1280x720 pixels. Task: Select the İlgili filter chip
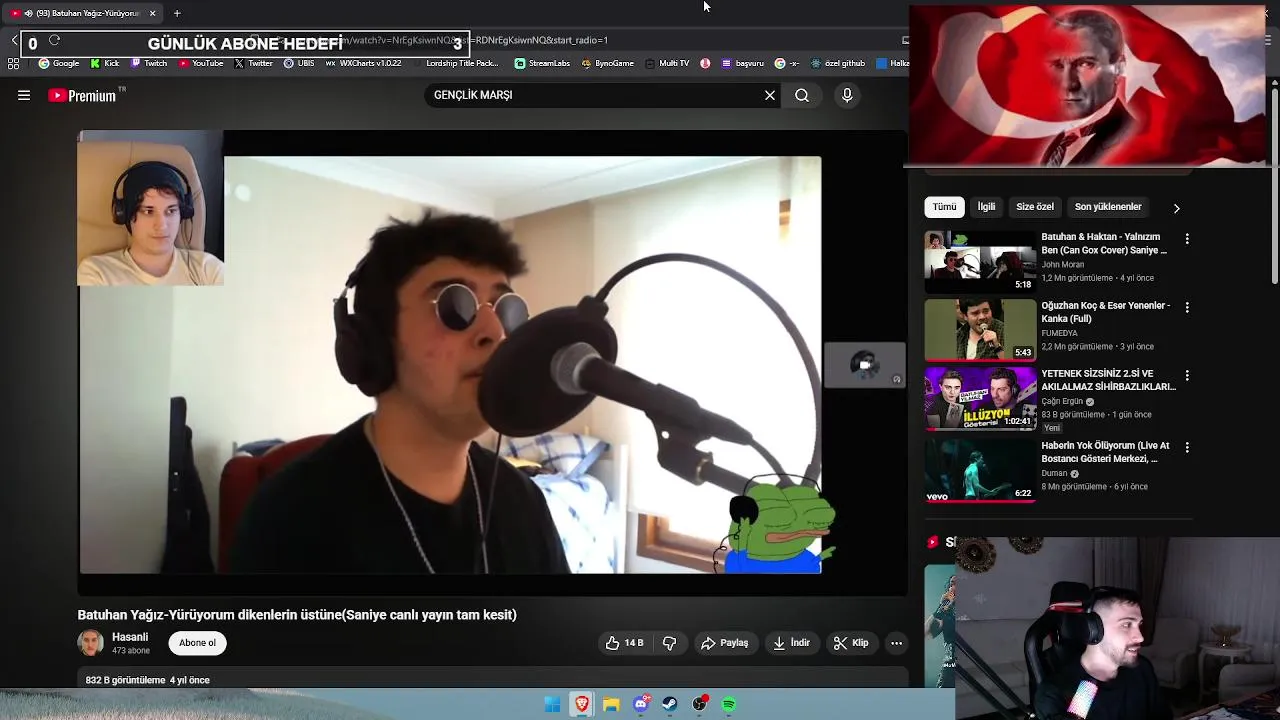(986, 207)
